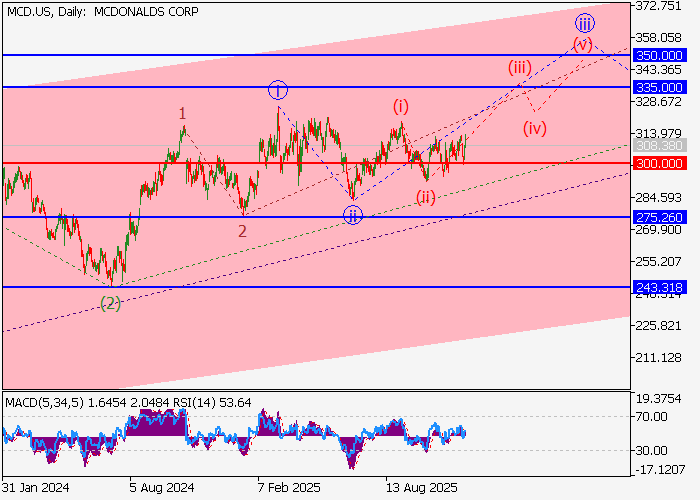Select the red (ii) wave label
Image resolution: width=700 pixels, height=500 pixels.
(x=426, y=197)
